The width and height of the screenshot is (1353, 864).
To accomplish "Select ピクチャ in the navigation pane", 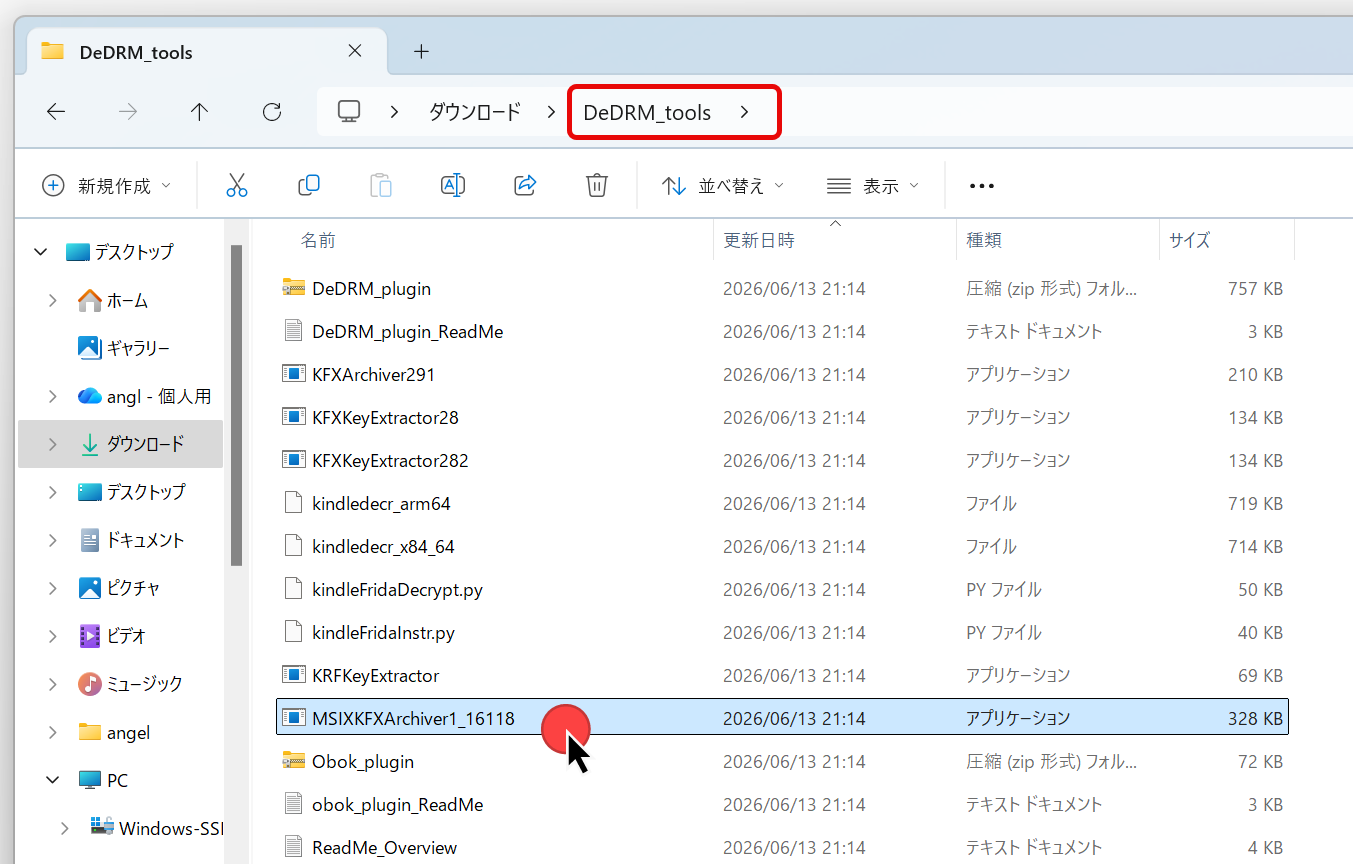I will [134, 588].
